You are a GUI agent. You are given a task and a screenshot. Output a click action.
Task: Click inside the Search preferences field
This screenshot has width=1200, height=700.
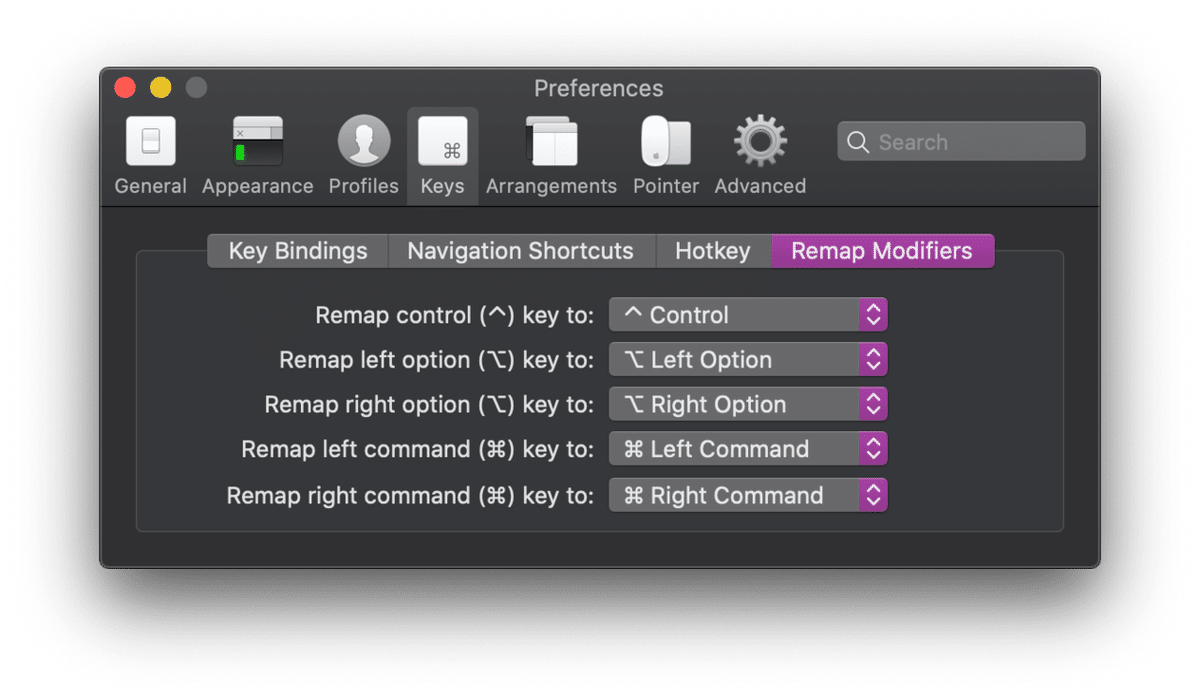point(970,142)
